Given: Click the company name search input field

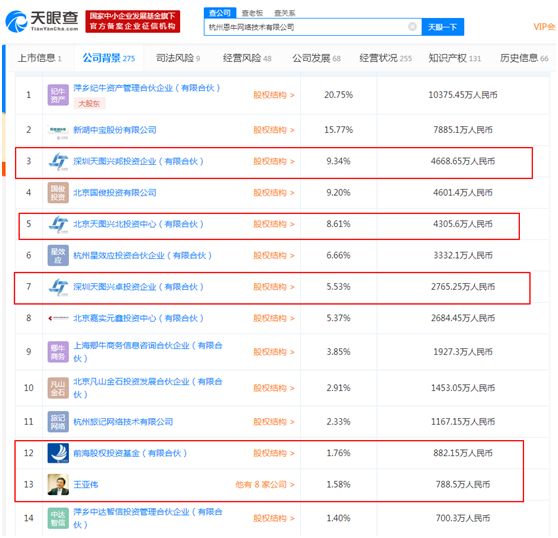Looking at the screenshot, I should pyautogui.click(x=306, y=27).
